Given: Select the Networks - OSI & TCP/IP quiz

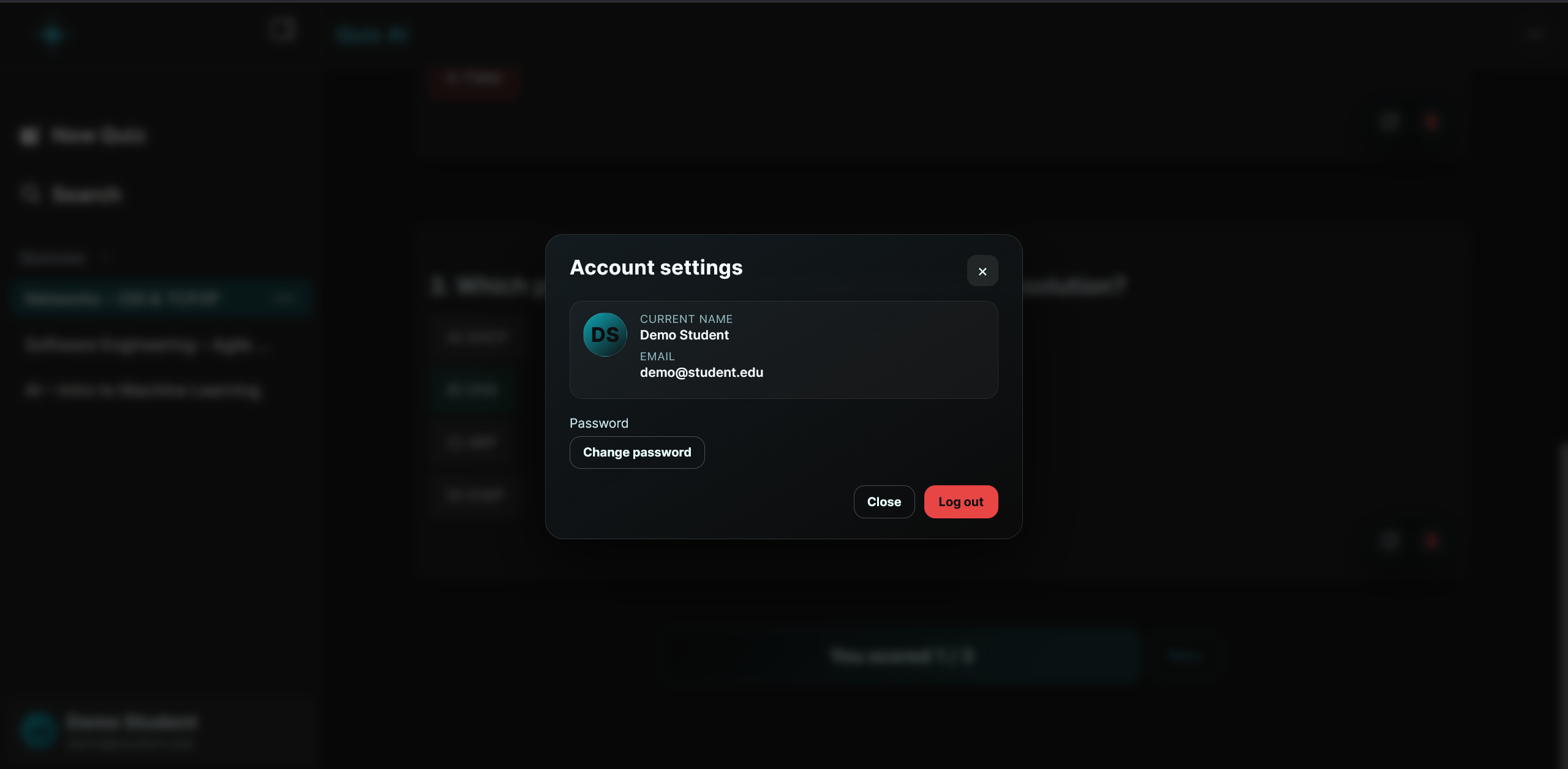Looking at the screenshot, I should [x=123, y=298].
